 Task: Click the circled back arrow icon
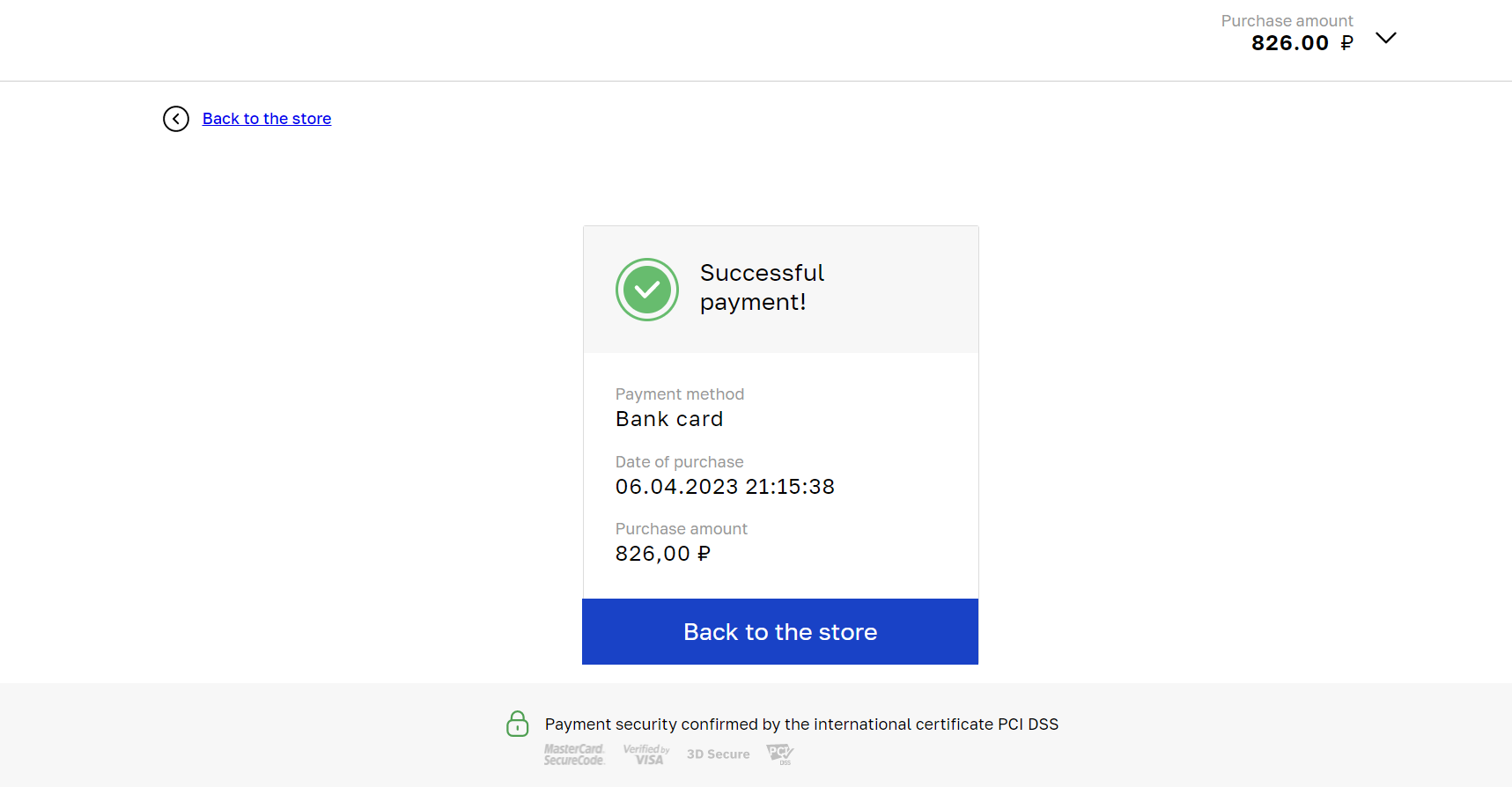(x=176, y=119)
